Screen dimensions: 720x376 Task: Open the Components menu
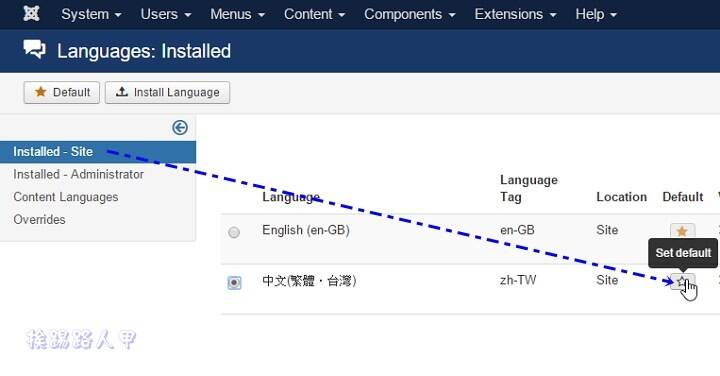(x=410, y=14)
